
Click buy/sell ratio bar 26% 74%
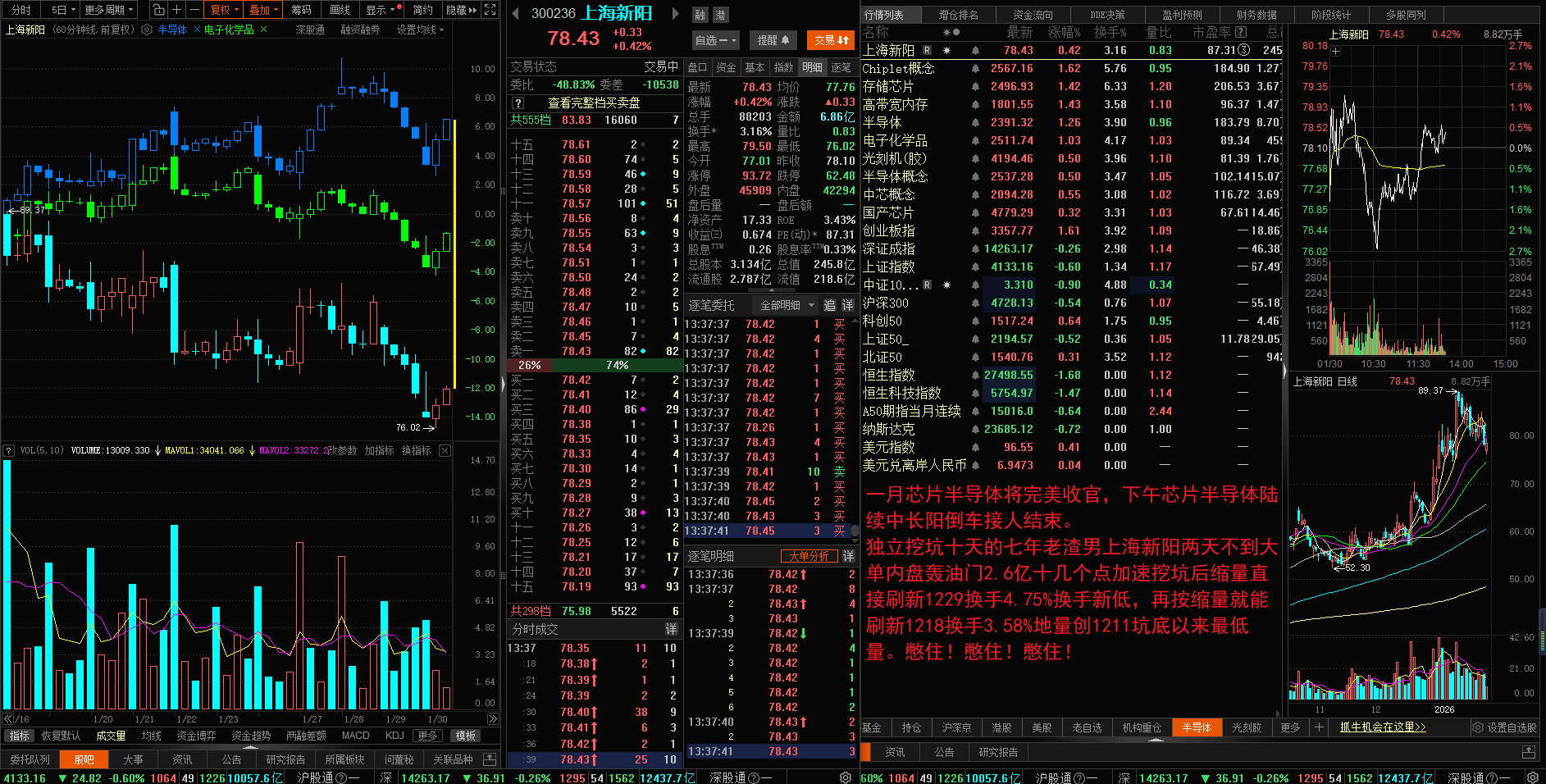(595, 365)
